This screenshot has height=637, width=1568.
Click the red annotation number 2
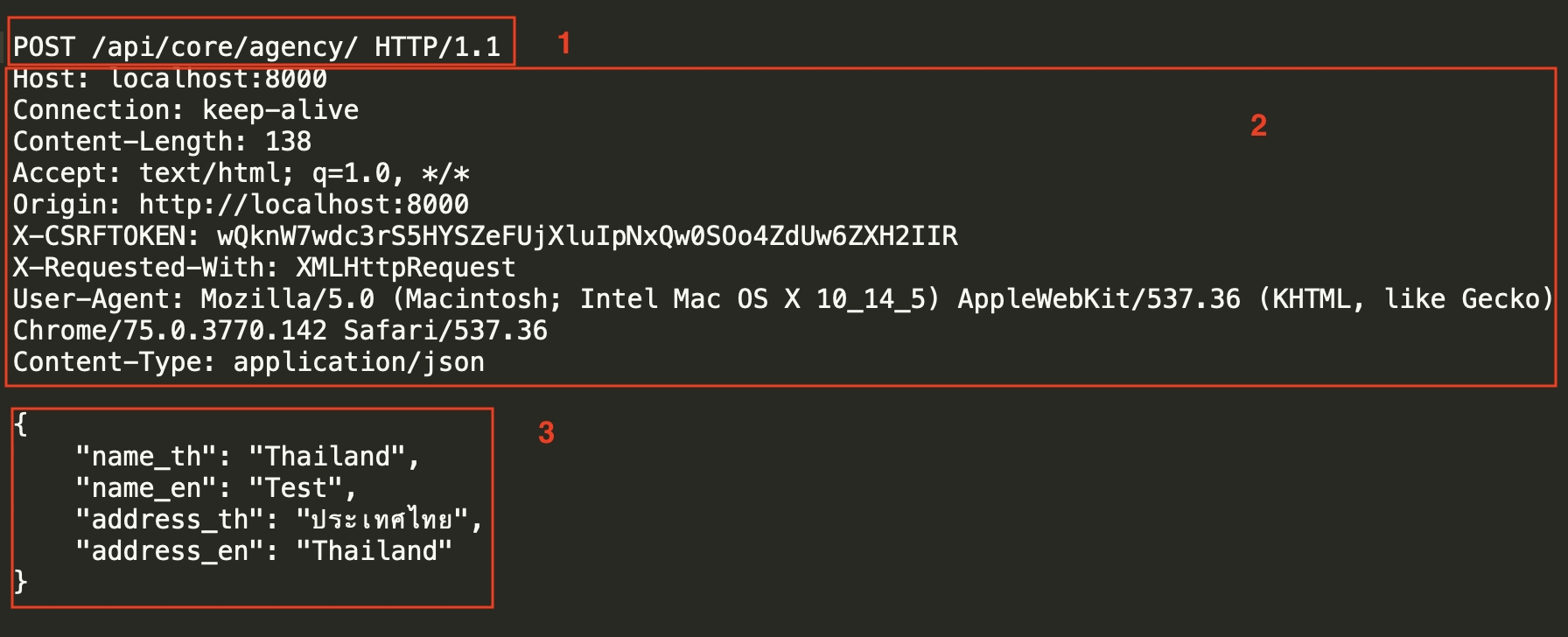[x=1258, y=126]
